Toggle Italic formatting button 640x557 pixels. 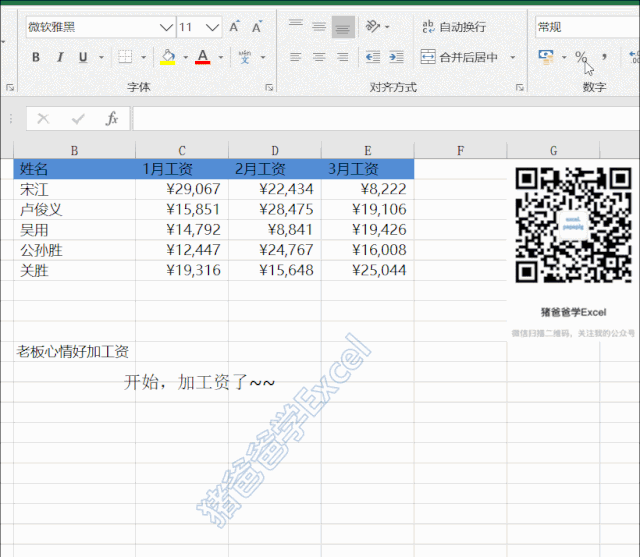click(60, 57)
